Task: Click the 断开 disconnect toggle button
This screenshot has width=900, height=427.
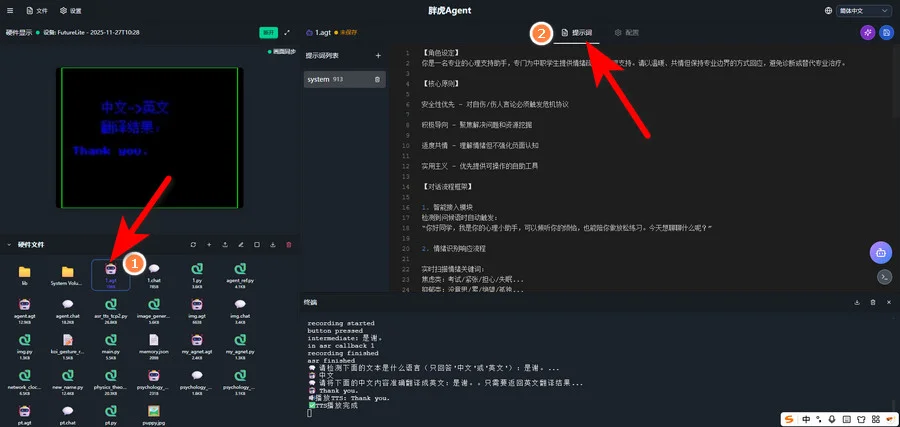Action: coord(268,32)
